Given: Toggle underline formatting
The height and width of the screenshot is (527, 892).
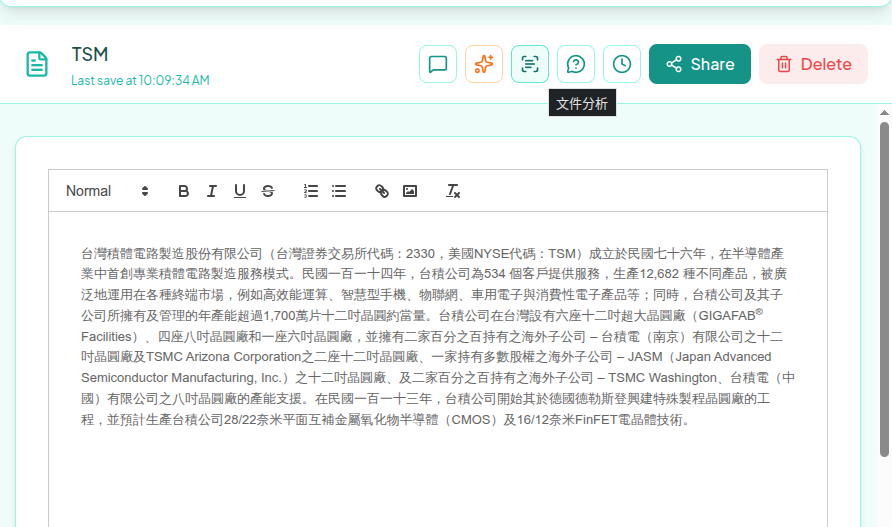Looking at the screenshot, I should 240,191.
